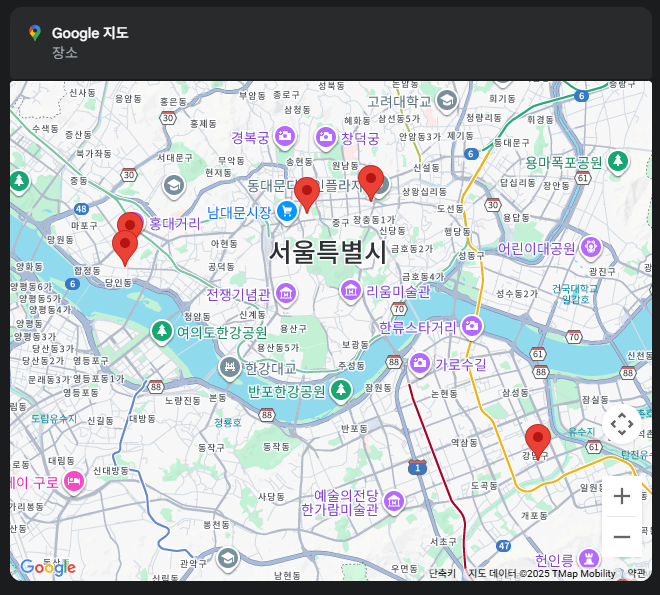660x595 pixels.
Task: Click the 용산구 district label
Action: (x=293, y=329)
